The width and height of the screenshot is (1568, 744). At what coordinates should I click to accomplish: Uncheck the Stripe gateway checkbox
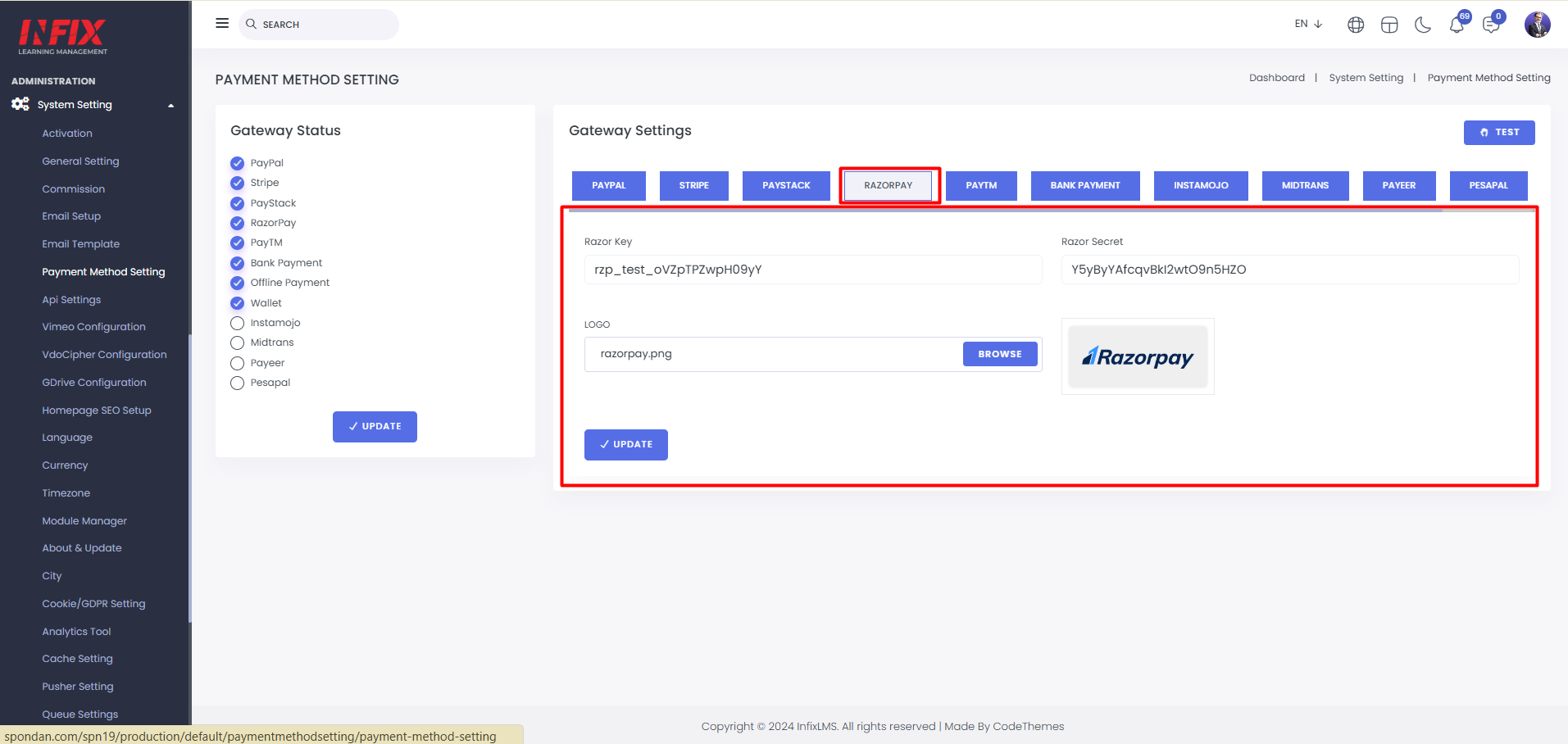coord(238,183)
